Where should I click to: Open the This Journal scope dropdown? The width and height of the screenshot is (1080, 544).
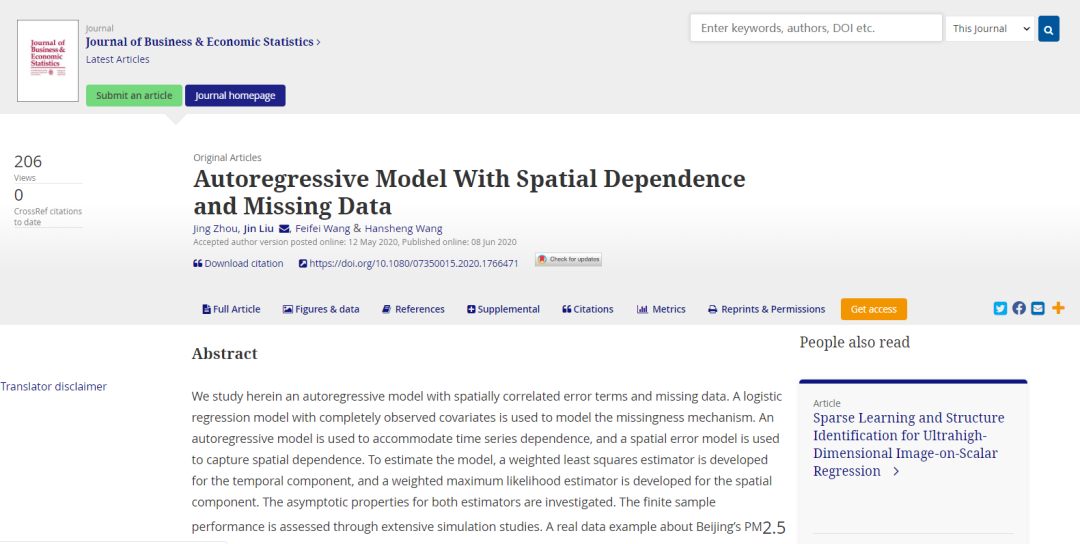(x=990, y=29)
